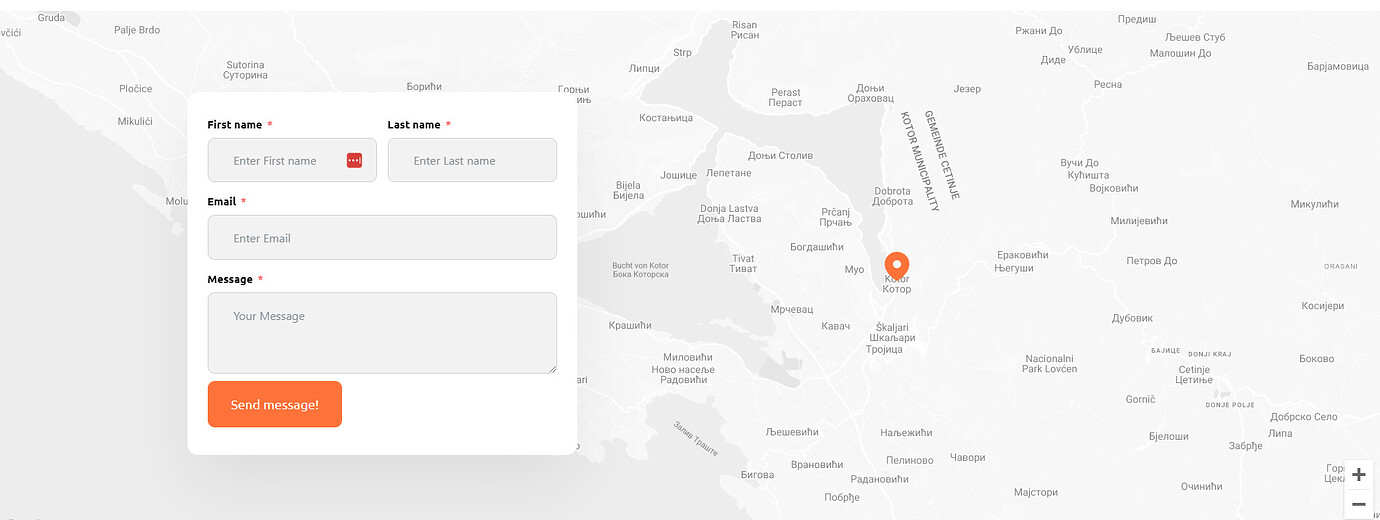
Task: Click into the Enter Email field
Action: (382, 238)
